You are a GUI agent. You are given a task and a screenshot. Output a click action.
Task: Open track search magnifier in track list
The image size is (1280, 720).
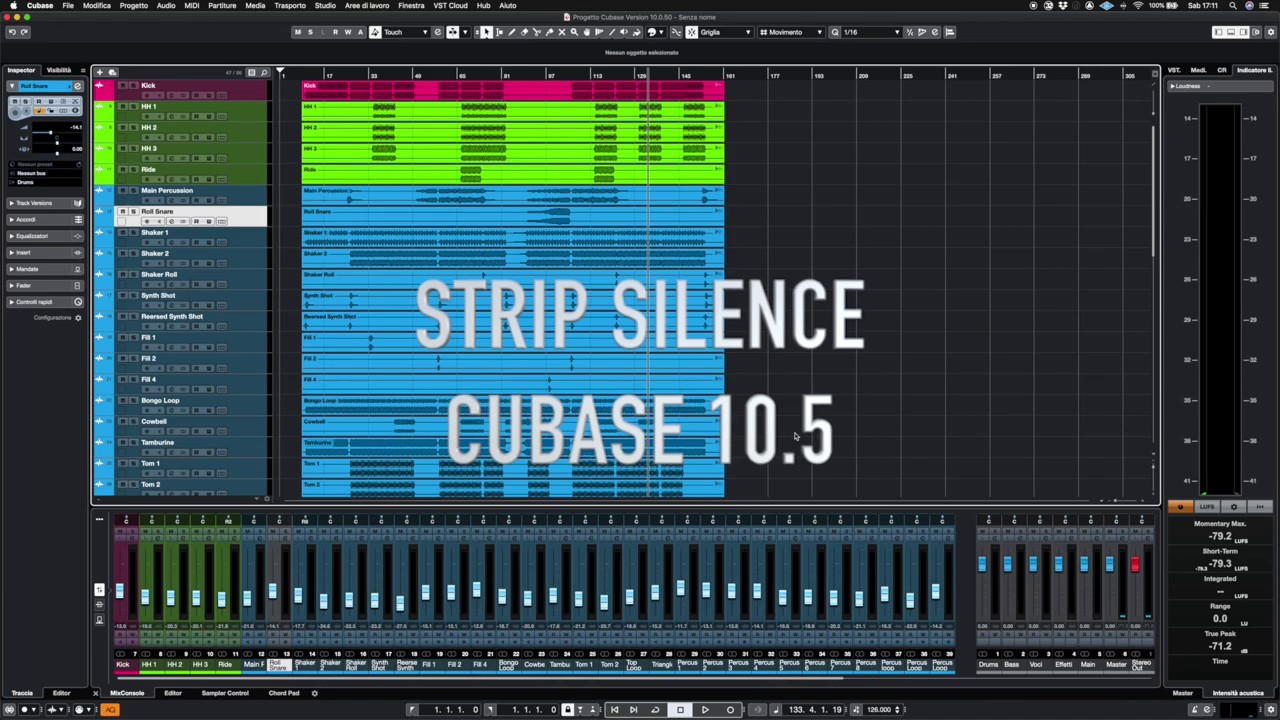264,72
